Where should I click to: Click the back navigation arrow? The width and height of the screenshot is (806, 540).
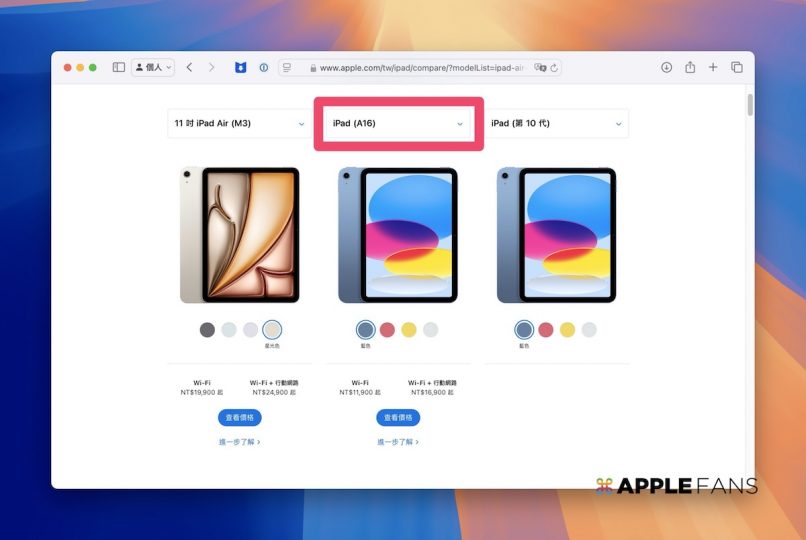click(190, 67)
